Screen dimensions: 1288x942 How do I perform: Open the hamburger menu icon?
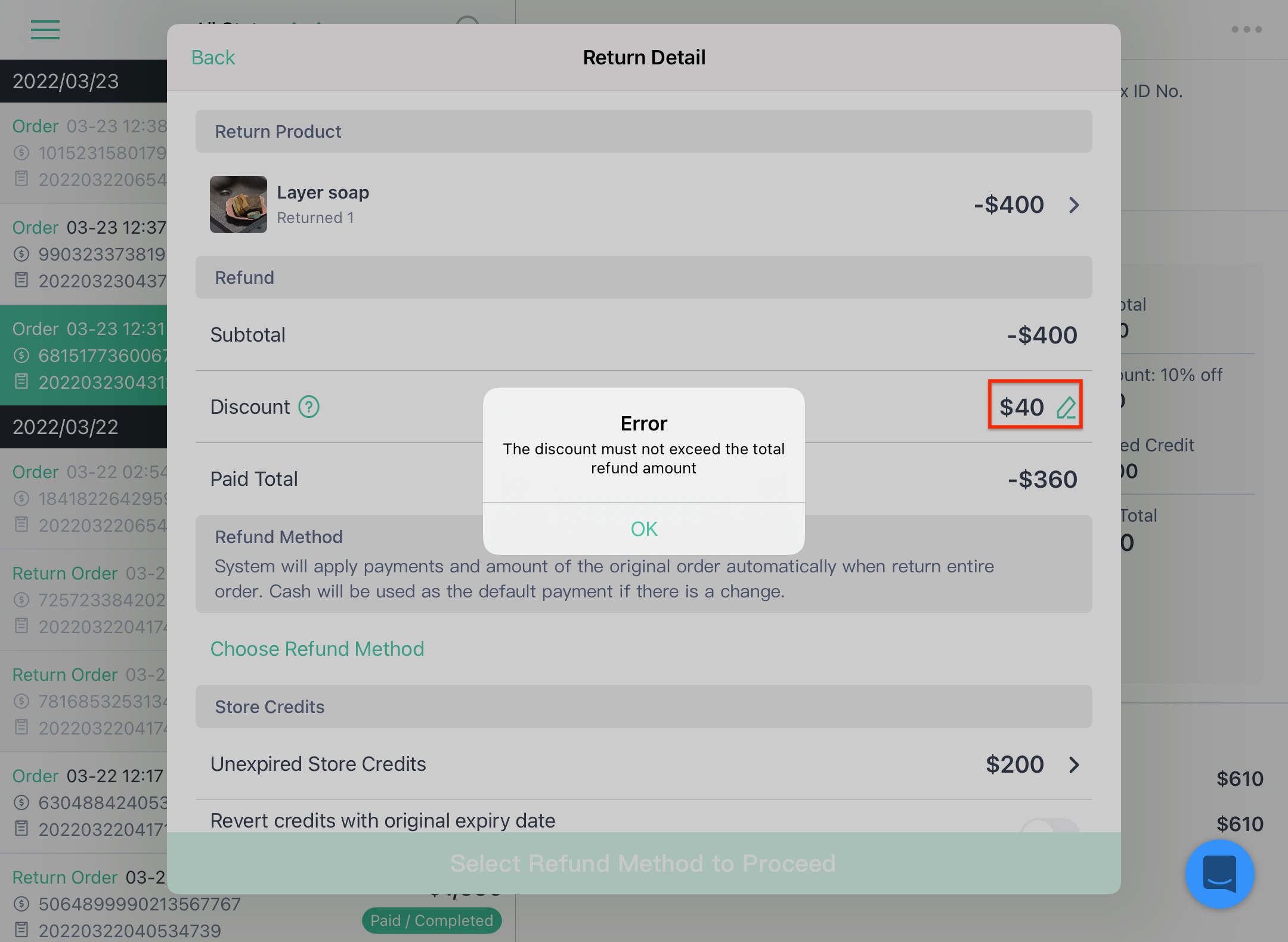[45, 30]
